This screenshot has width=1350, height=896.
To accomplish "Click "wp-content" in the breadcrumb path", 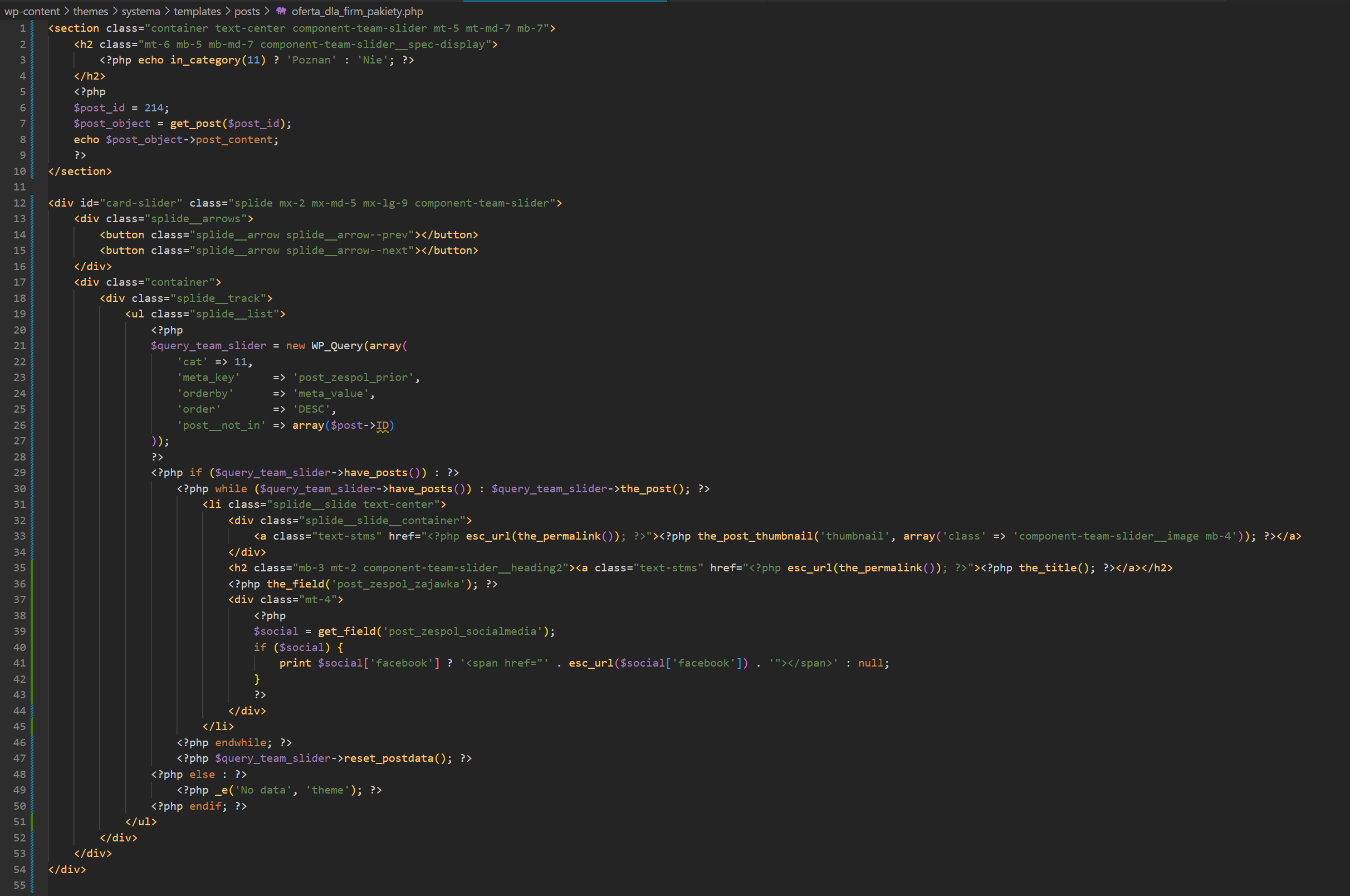I will point(31,11).
